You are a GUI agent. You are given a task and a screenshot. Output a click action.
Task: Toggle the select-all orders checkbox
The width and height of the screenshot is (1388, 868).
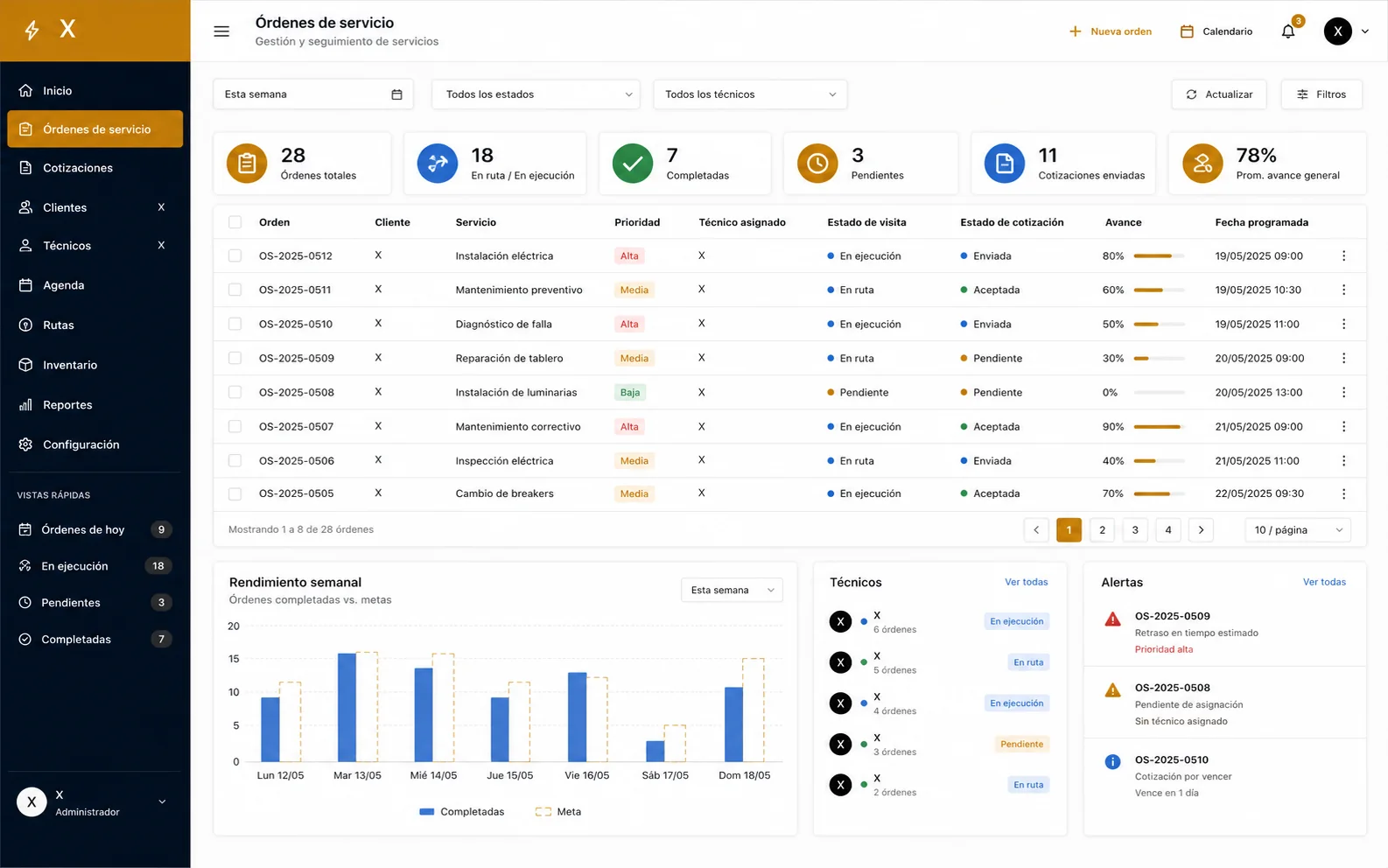(235, 222)
